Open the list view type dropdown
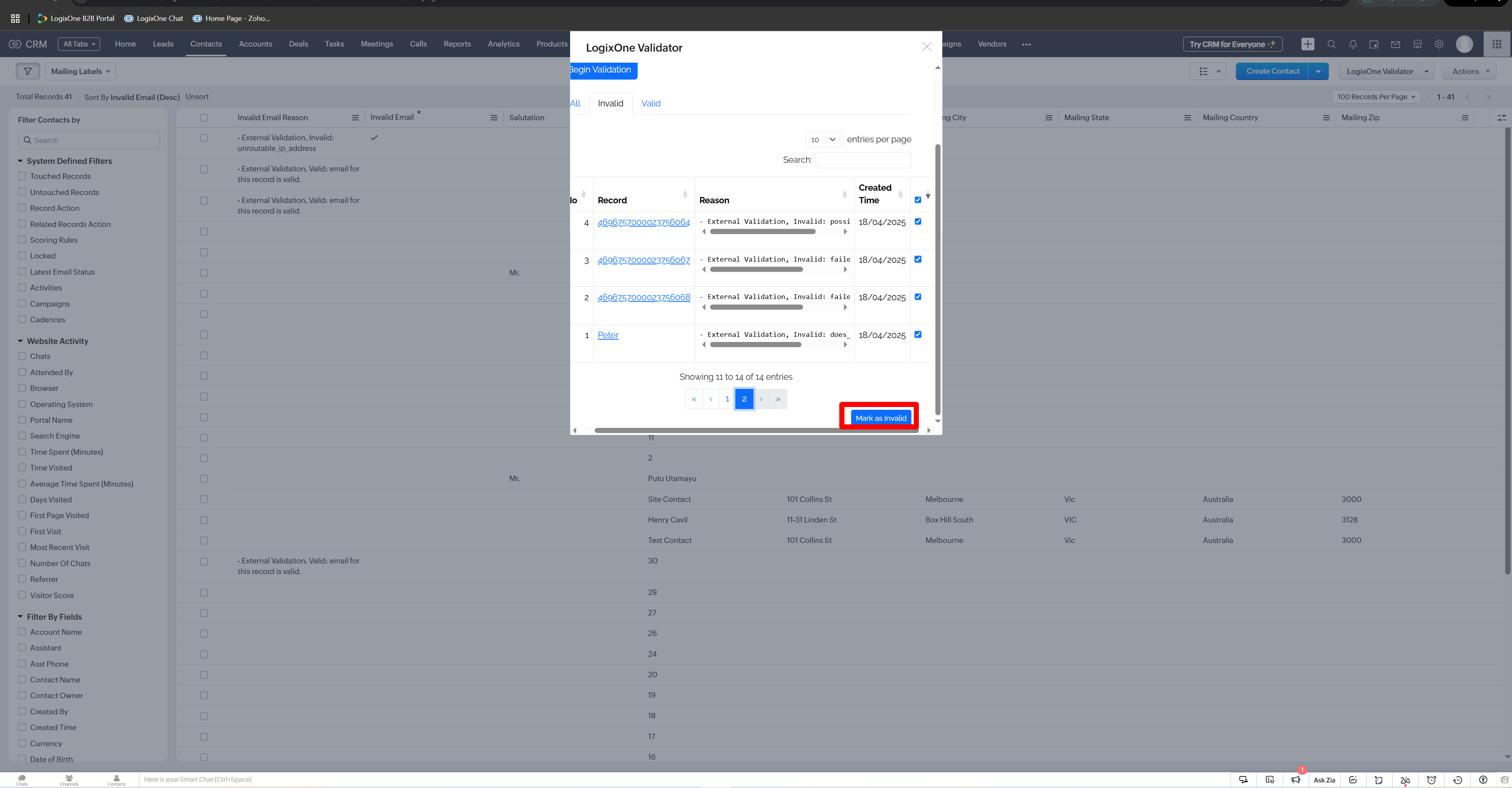 [1208, 71]
